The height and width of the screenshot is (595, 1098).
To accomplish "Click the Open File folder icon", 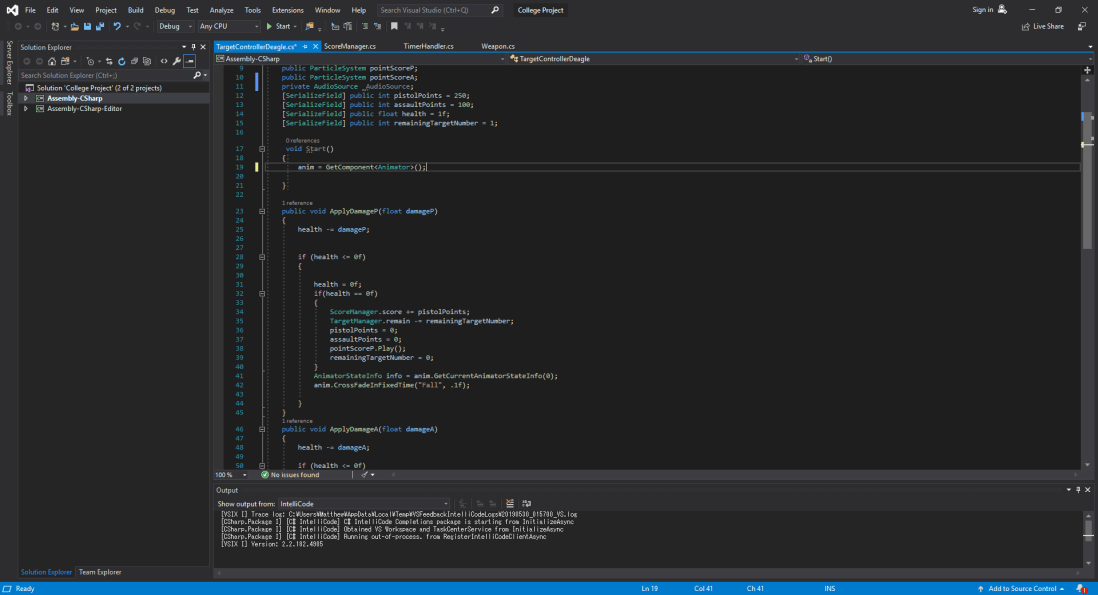I will click(74, 27).
